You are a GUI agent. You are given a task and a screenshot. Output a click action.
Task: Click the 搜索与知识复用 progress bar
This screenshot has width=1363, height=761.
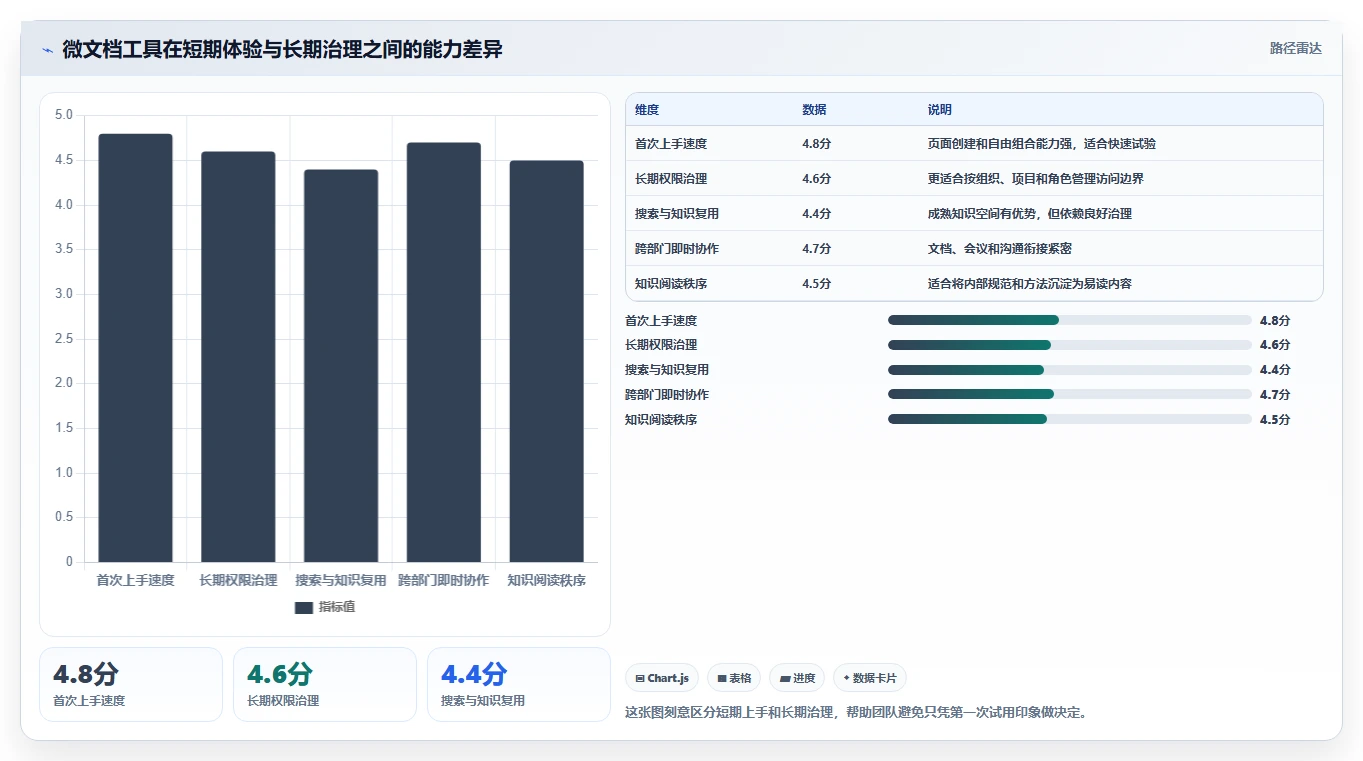1070,370
